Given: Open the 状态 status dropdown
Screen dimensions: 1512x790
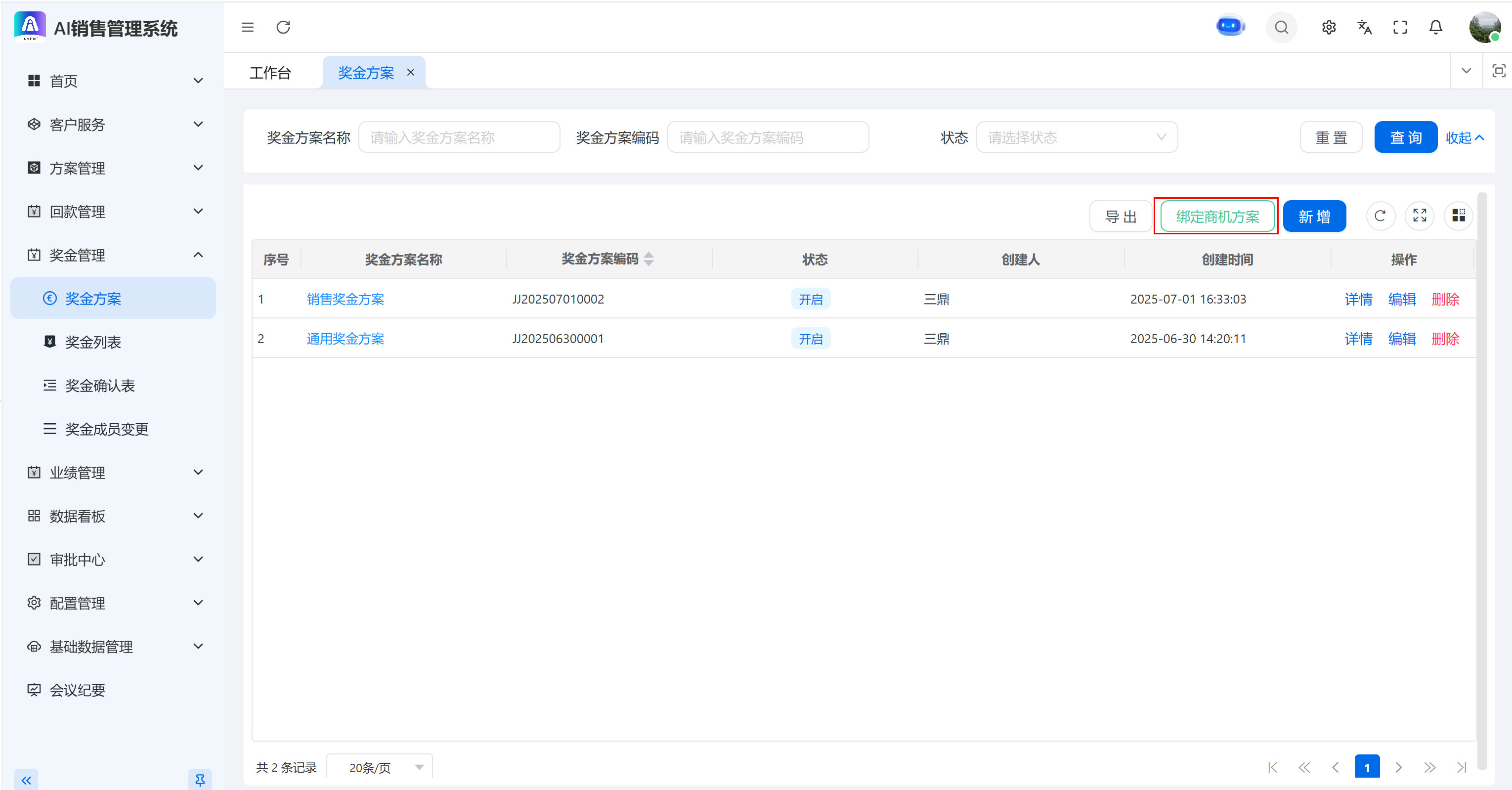Looking at the screenshot, I should [x=1076, y=137].
